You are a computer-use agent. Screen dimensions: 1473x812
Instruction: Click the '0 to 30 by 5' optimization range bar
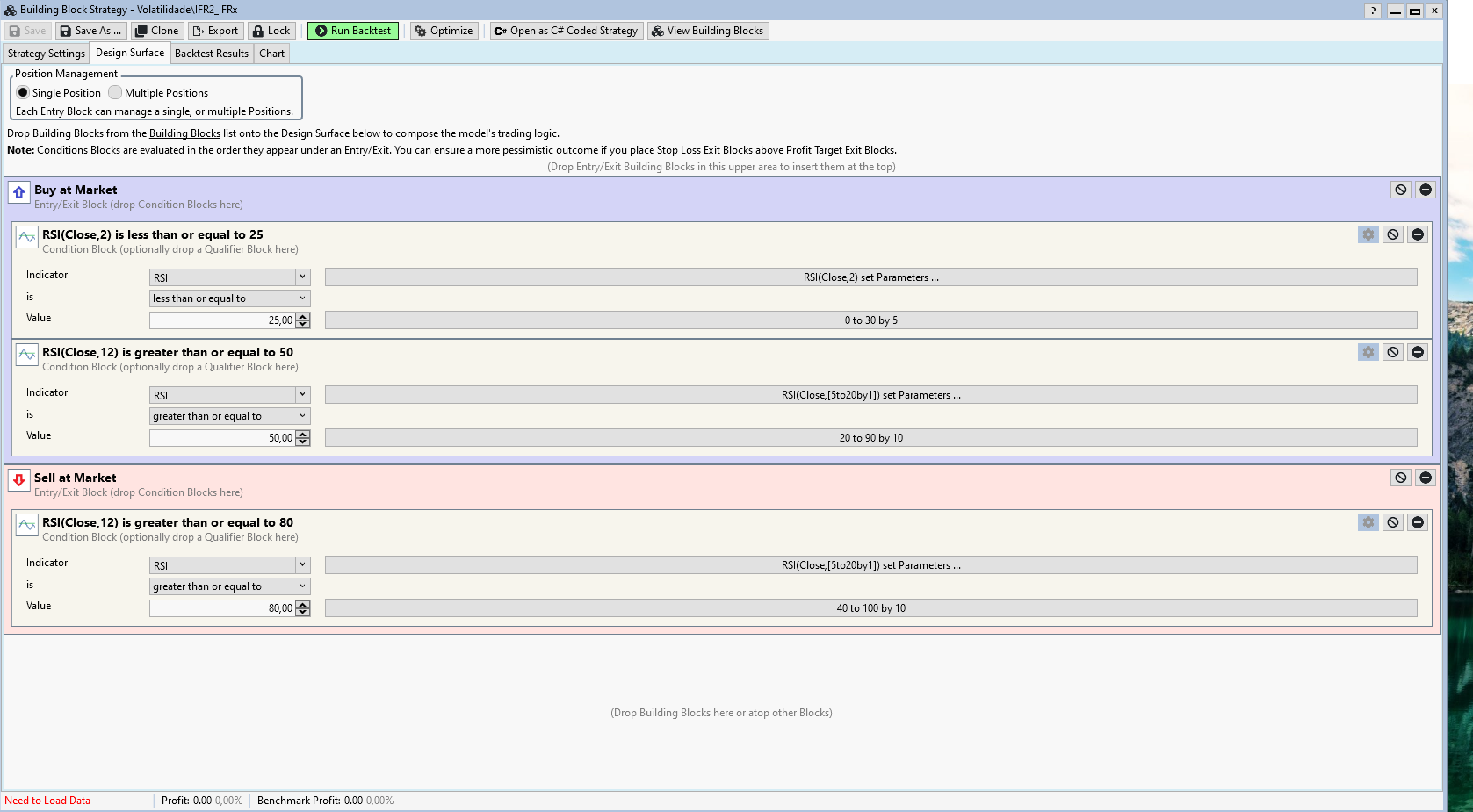coord(870,320)
